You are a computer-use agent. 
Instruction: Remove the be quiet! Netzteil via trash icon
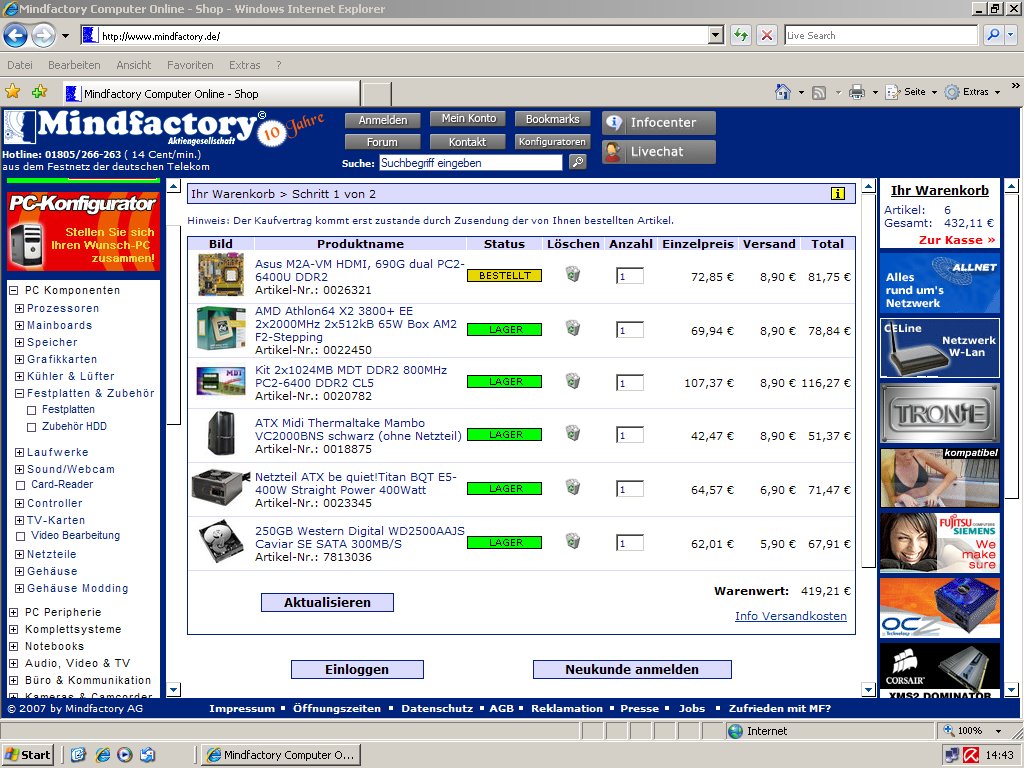[x=573, y=487]
